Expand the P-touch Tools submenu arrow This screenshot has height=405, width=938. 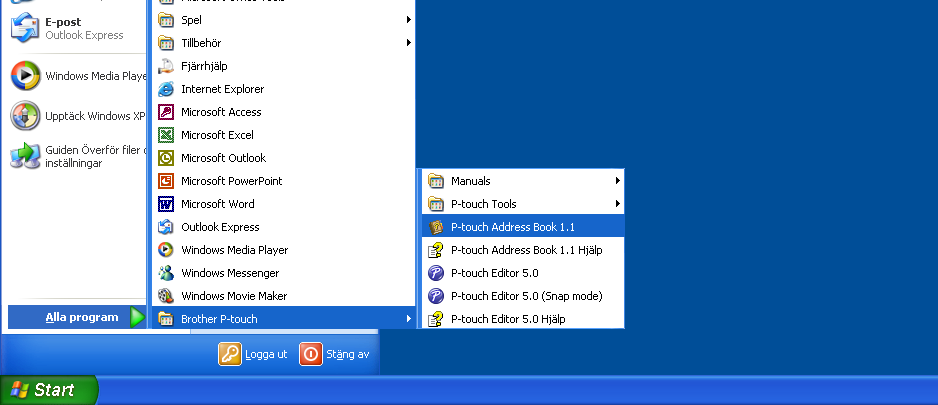click(x=617, y=204)
